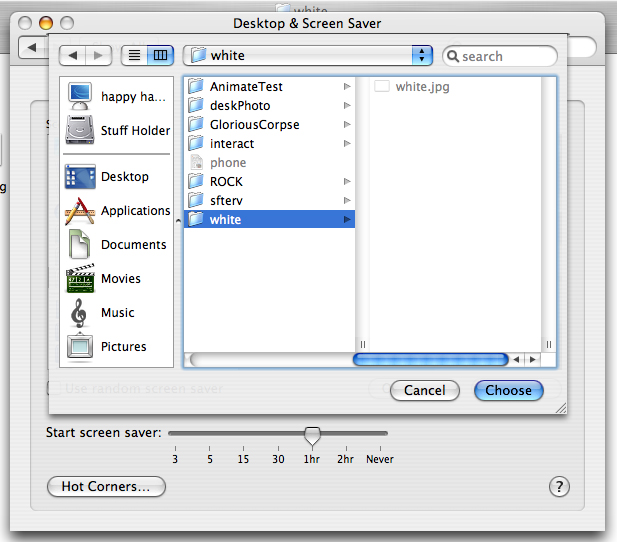This screenshot has width=617, height=542.
Task: Click the Cancel button
Action: pyautogui.click(x=425, y=390)
